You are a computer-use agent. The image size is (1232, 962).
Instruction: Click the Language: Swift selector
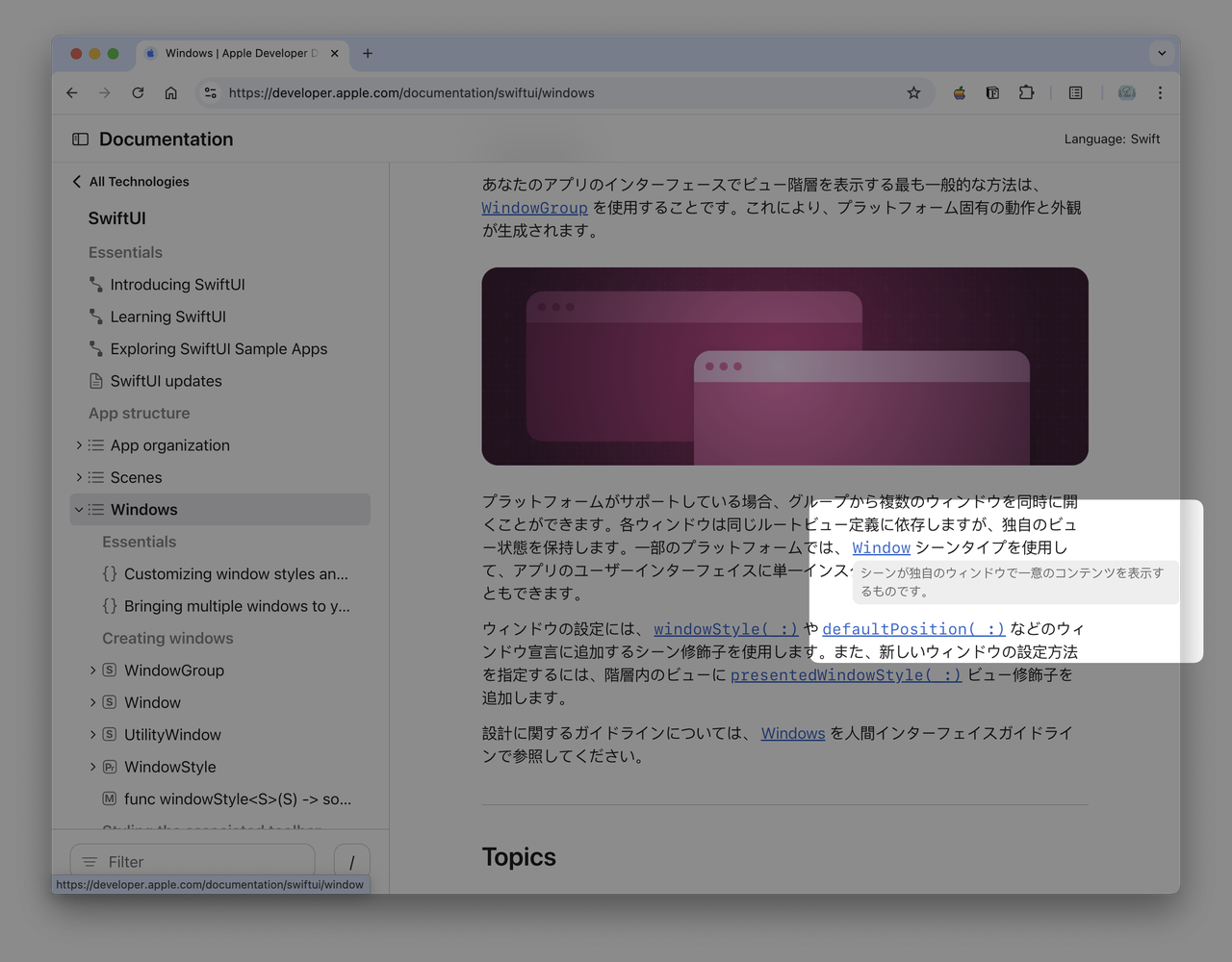[x=1112, y=139]
